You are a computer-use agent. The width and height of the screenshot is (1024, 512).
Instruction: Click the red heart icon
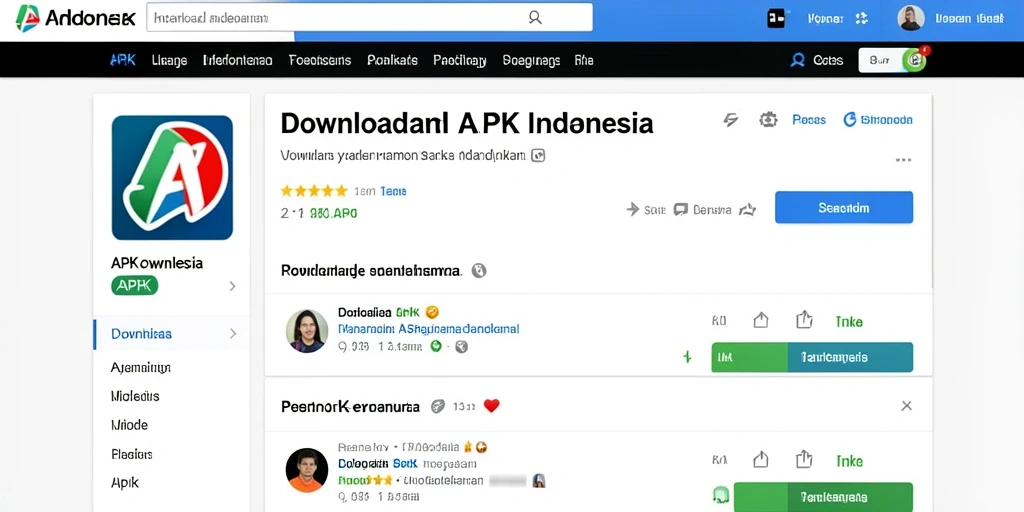(x=491, y=406)
